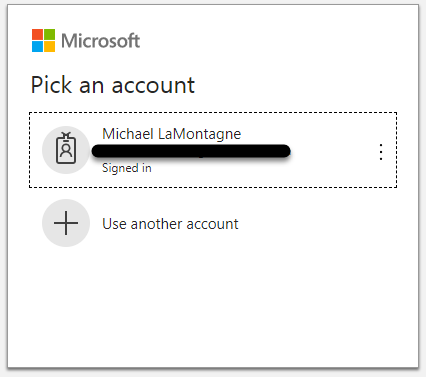Click the Microsoft four-square logo

tap(43, 40)
